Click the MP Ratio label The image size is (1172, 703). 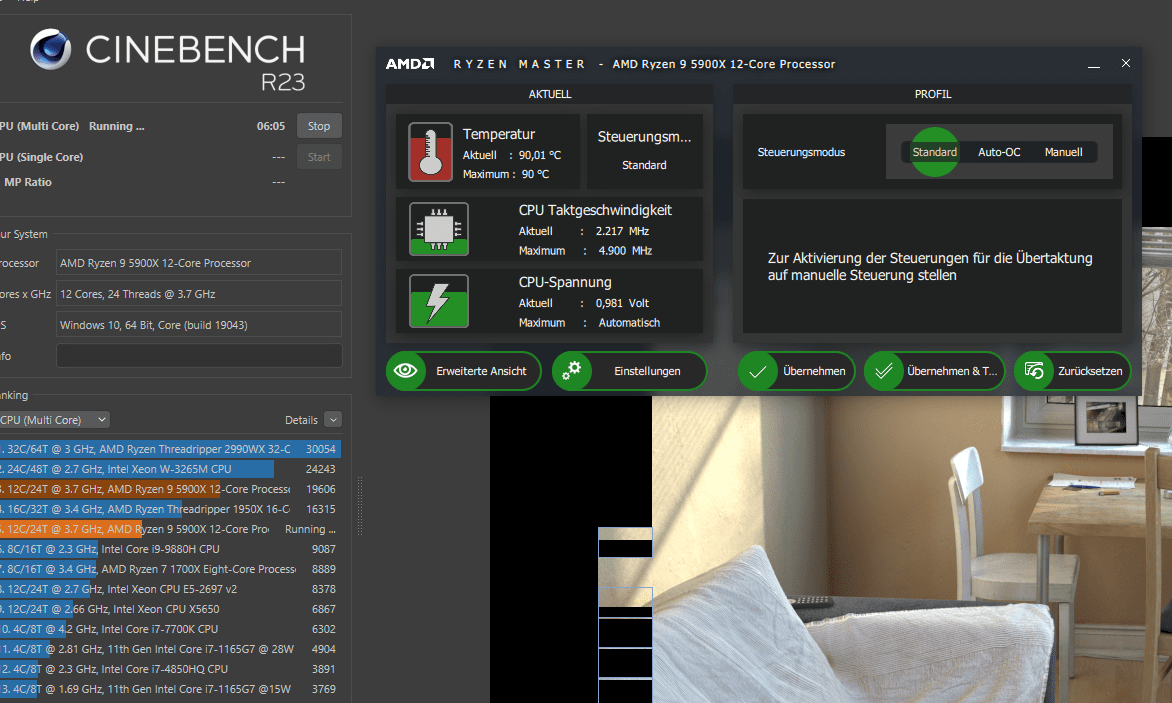pyautogui.click(x=28, y=182)
